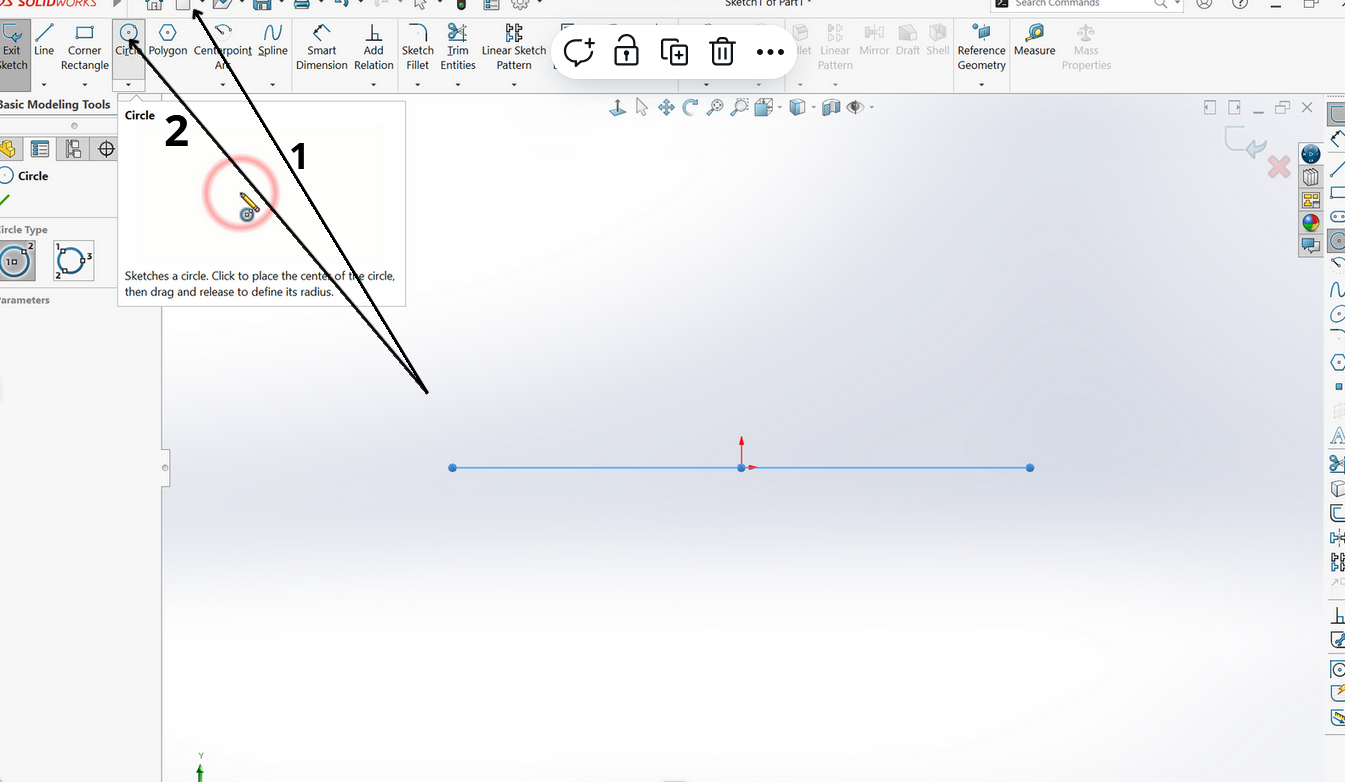This screenshot has width=1345, height=782.
Task: Switch to the ConfigurationManager tab
Action: 73,149
